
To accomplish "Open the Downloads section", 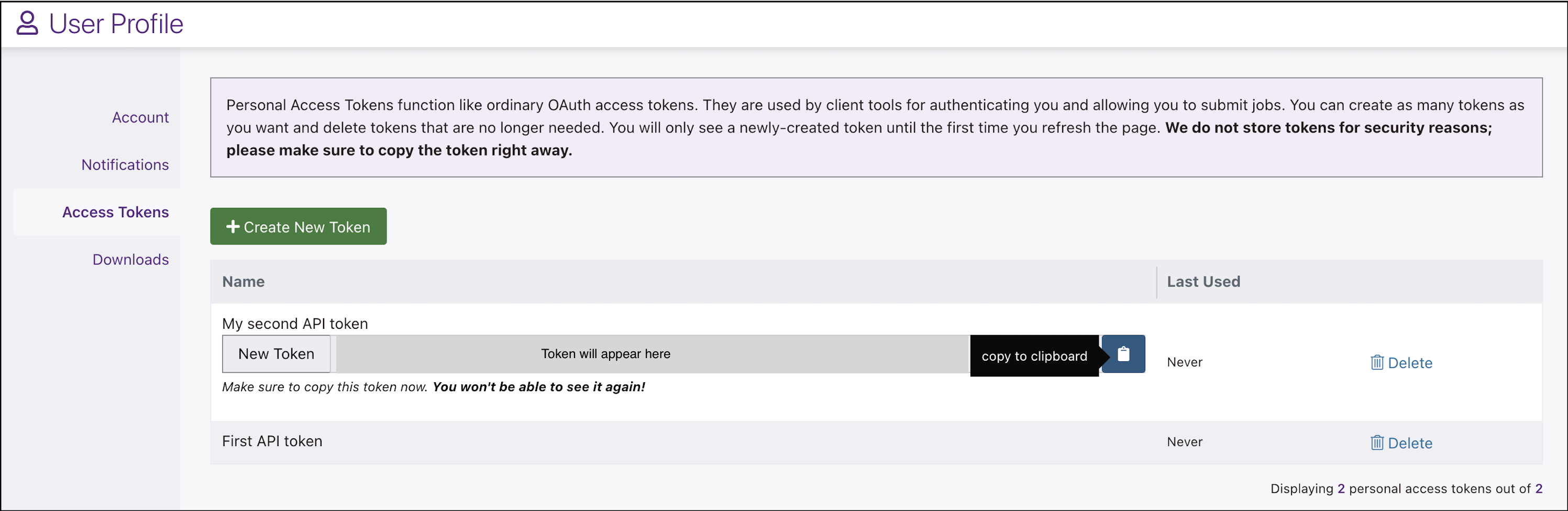I will point(130,259).
